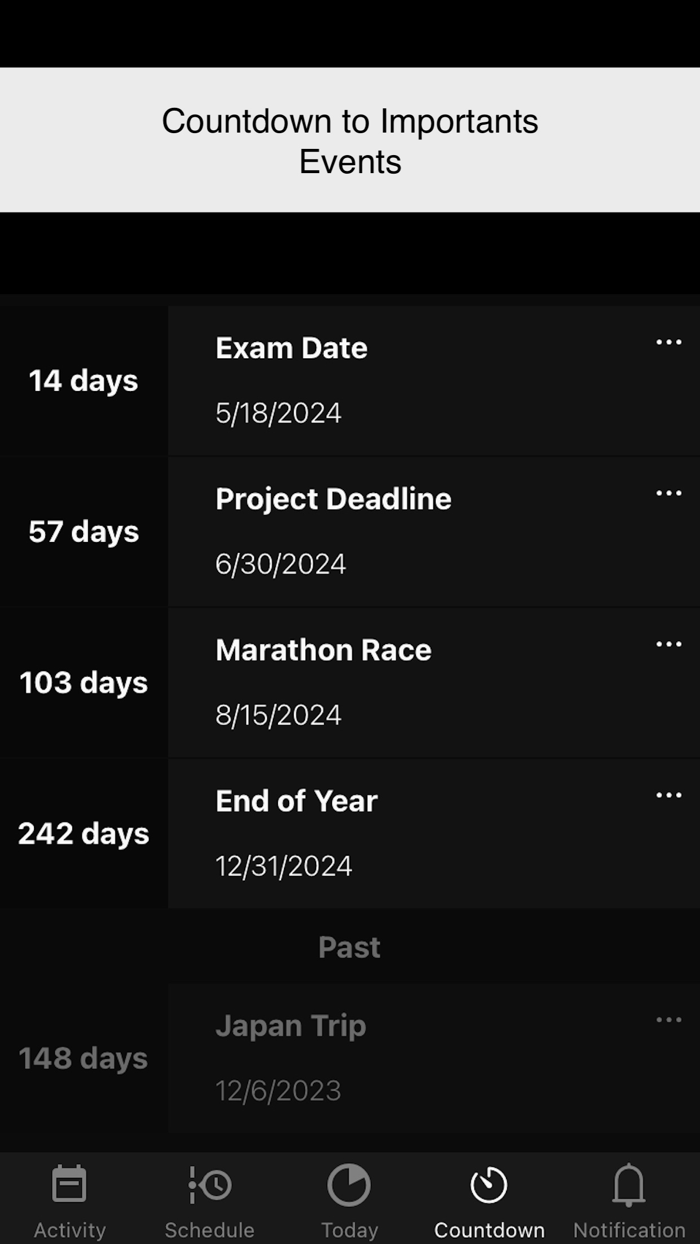Screen dimensions: 700x1244
Task: Open the ellipsis menu for Japan Trip
Action: pos(668,1020)
